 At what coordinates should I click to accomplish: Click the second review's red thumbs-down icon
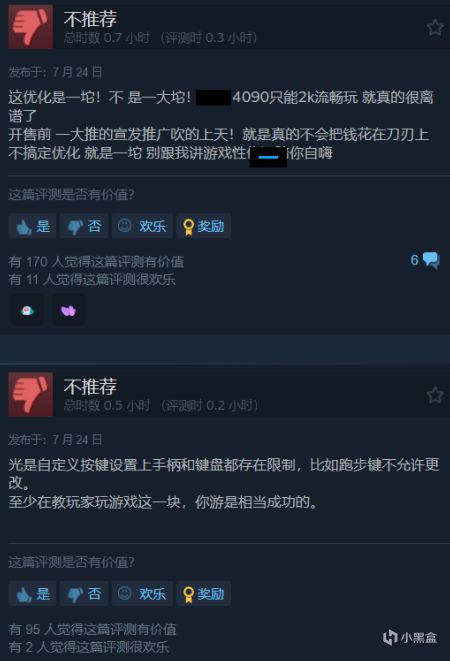click(30, 394)
